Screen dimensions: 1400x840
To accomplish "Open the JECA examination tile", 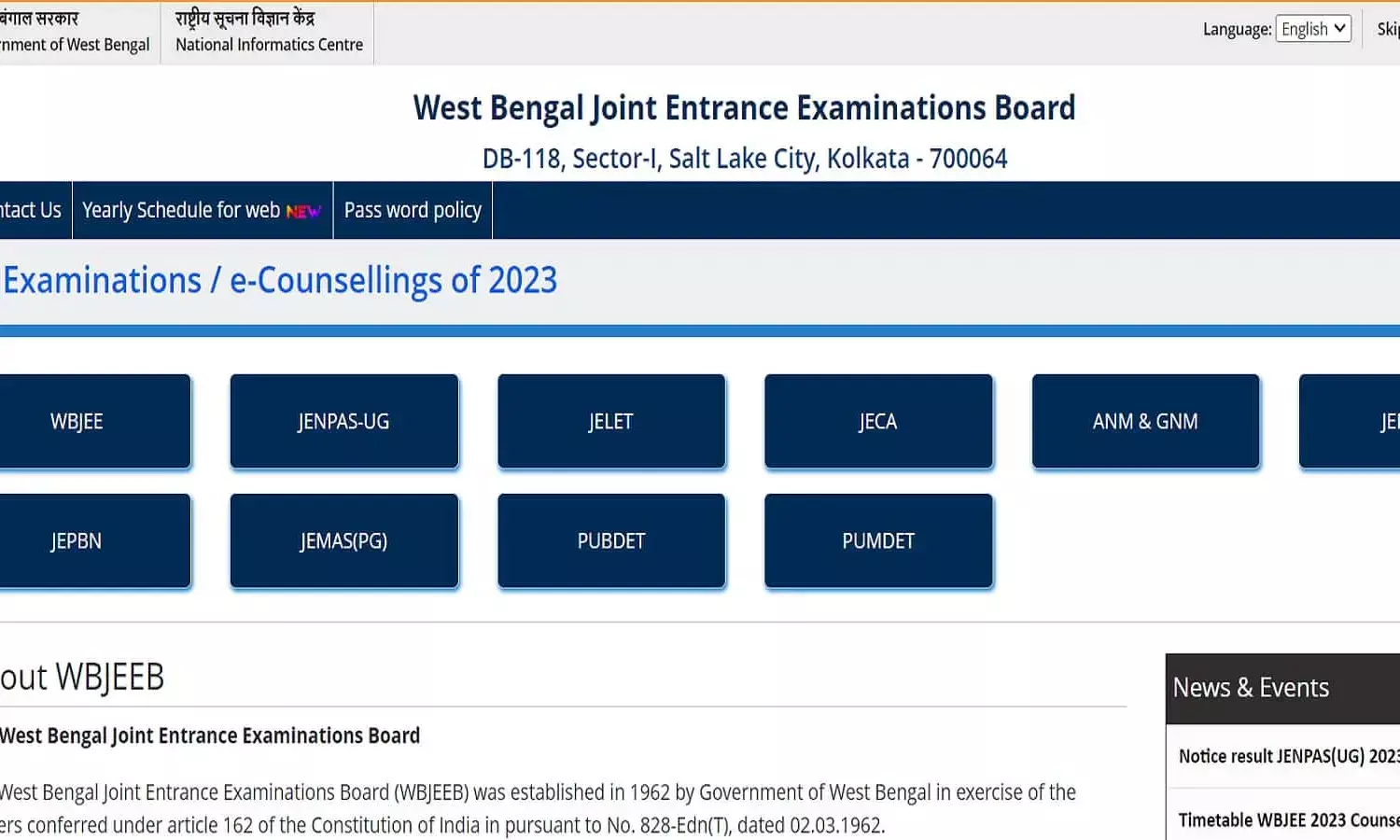I will click(878, 422).
